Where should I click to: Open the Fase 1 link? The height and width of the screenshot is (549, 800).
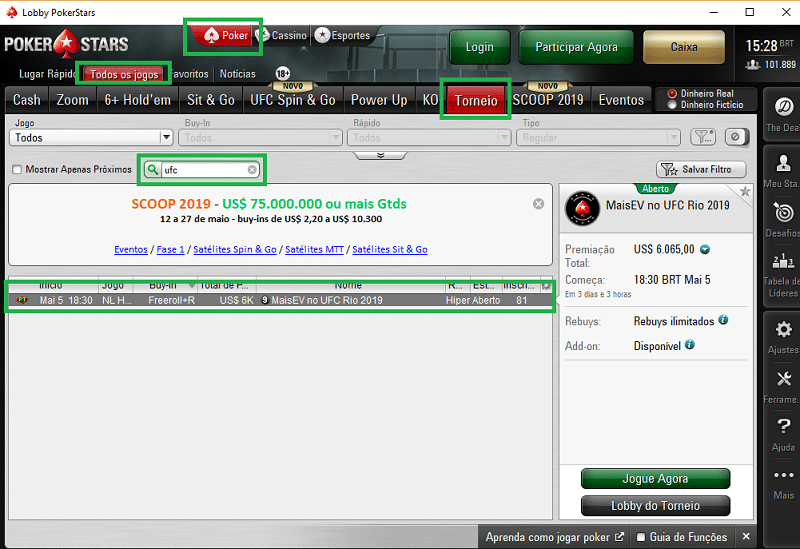pos(170,249)
